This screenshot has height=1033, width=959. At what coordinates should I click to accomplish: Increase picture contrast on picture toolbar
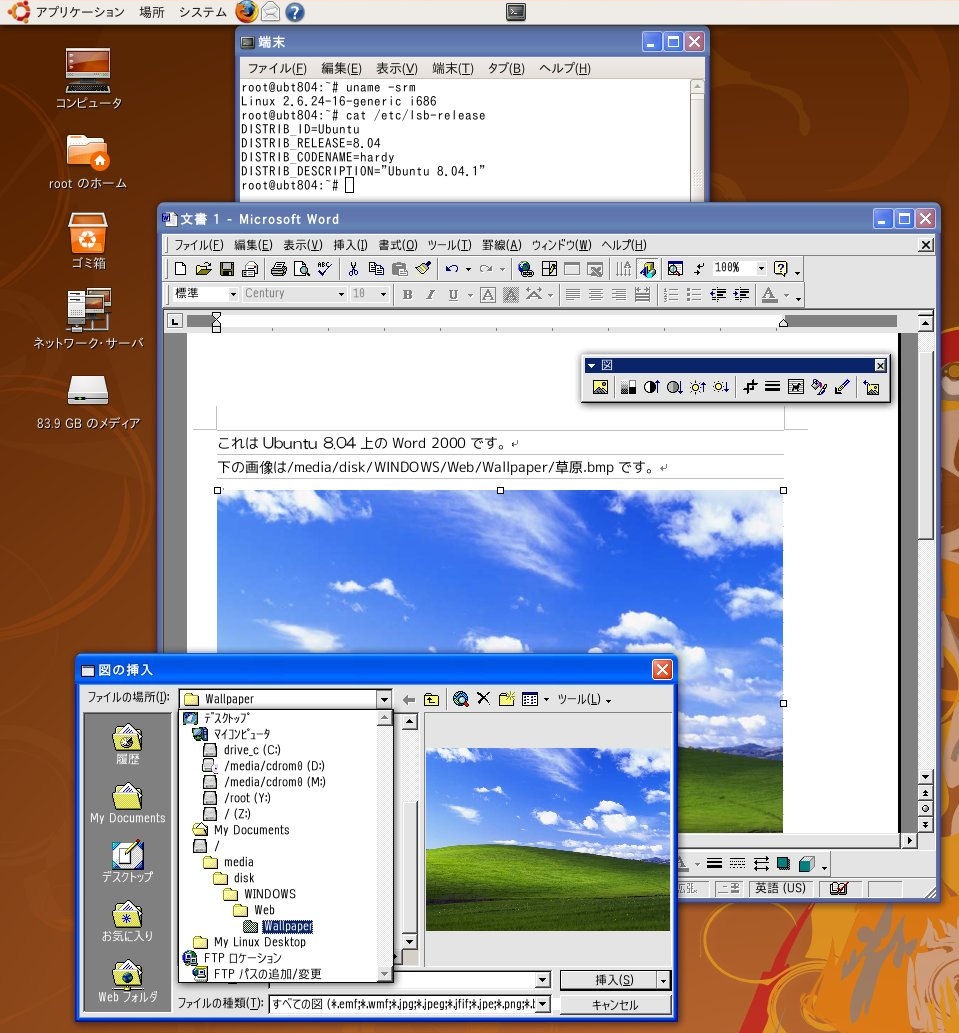(x=651, y=387)
